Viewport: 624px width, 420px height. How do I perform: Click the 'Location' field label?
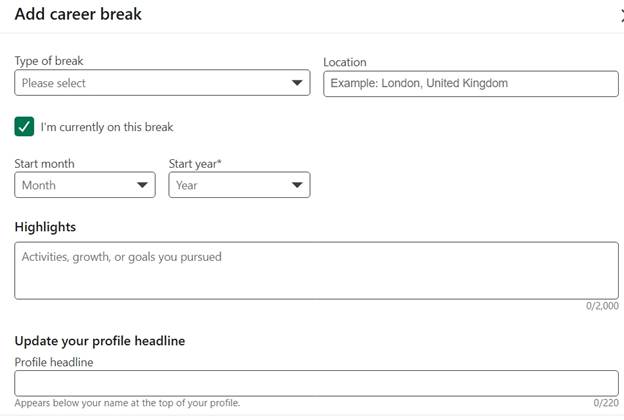click(x=345, y=62)
